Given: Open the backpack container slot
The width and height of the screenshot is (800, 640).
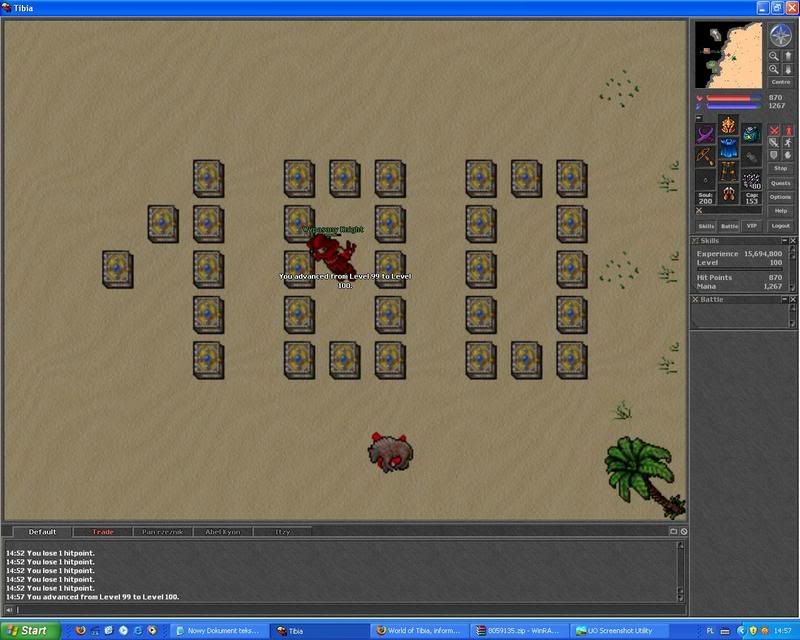Looking at the screenshot, I should click(751, 134).
